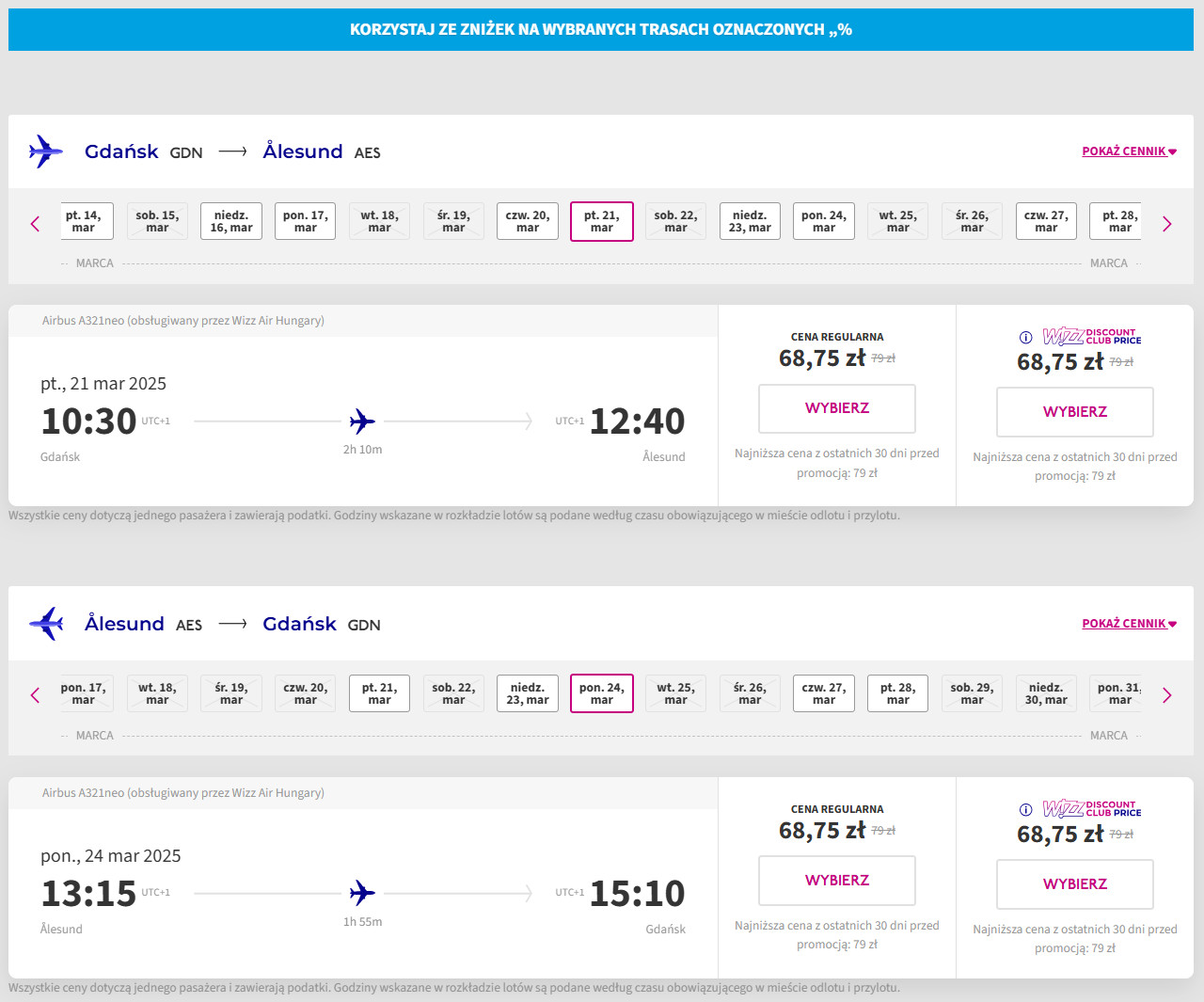Screen dimensions: 1204x1002
Task: Select pon. 17 mar in outbound dates
Action: click(x=305, y=221)
